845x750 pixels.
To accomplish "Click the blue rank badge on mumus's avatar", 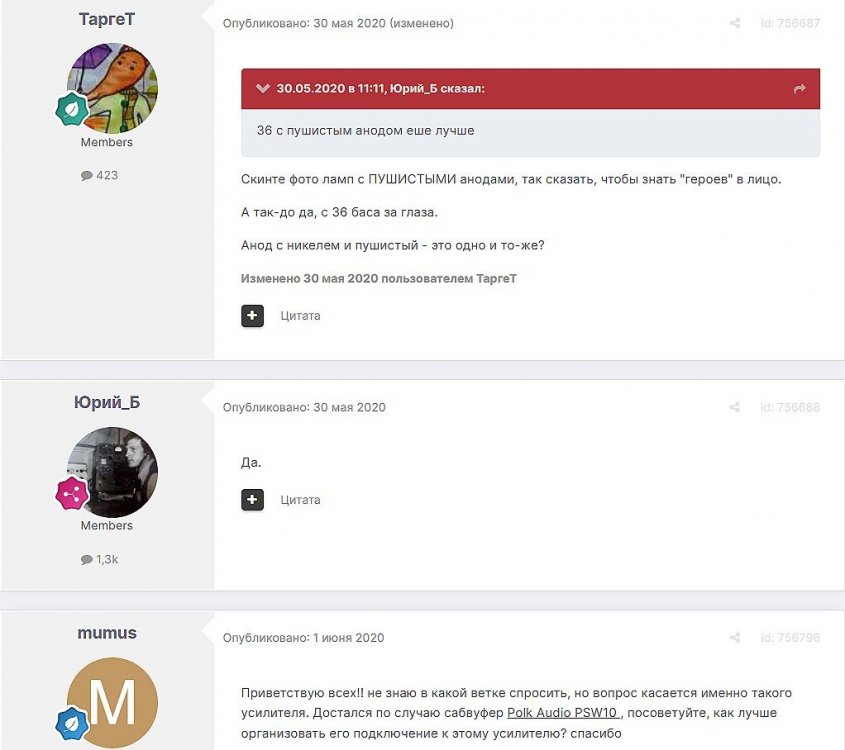I will pyautogui.click(x=72, y=723).
